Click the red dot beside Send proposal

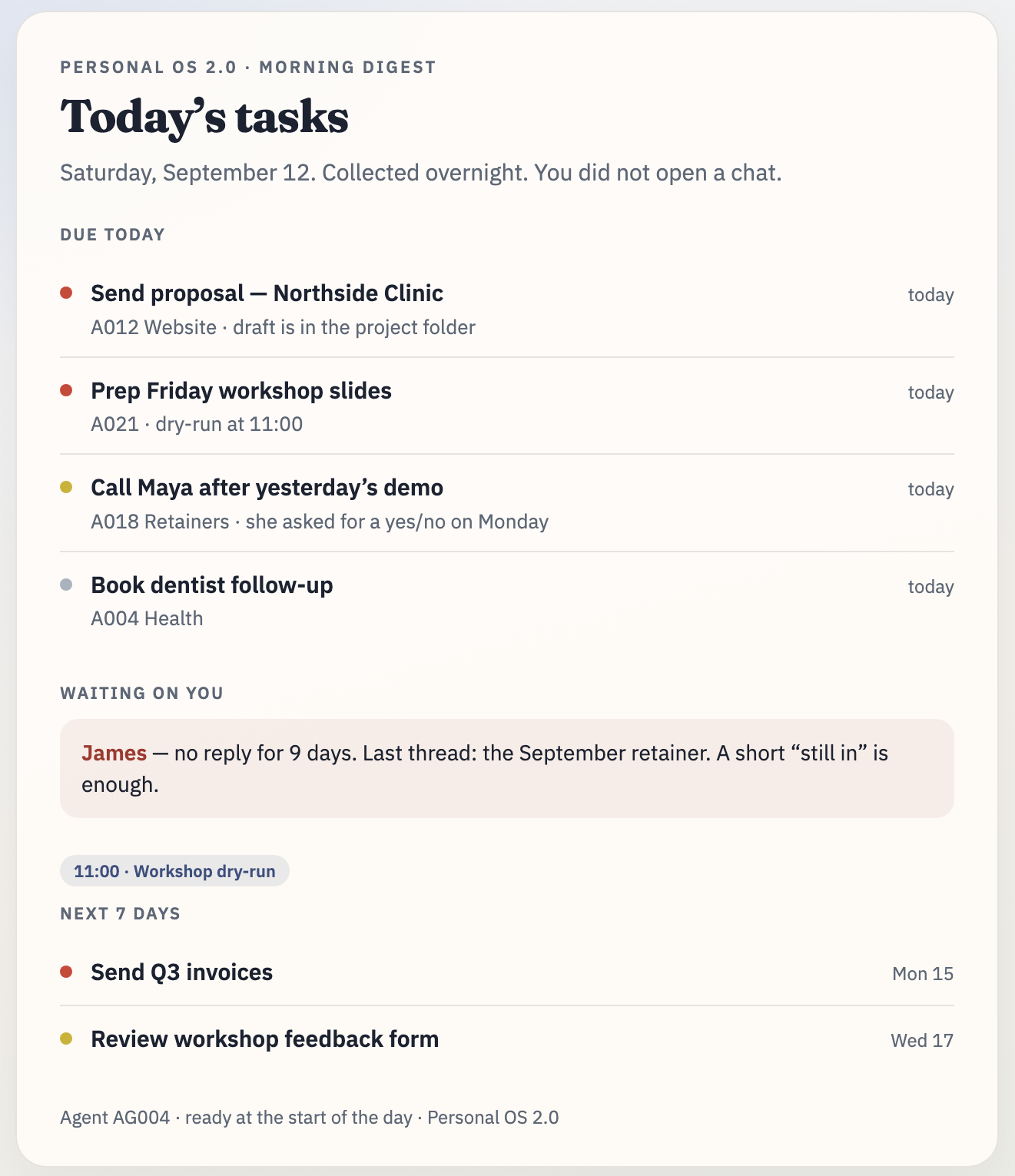pyautogui.click(x=66, y=293)
